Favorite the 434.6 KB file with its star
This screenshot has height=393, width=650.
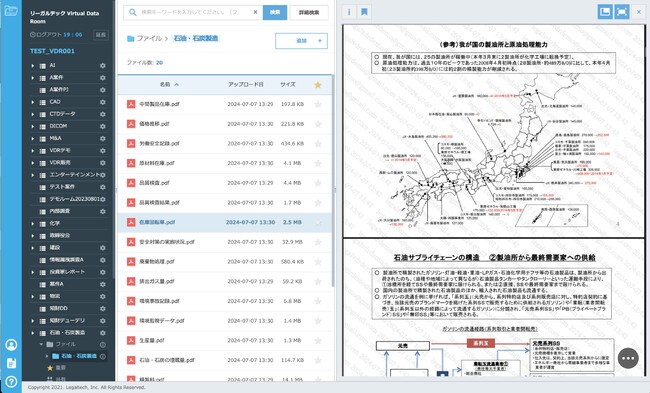point(318,143)
